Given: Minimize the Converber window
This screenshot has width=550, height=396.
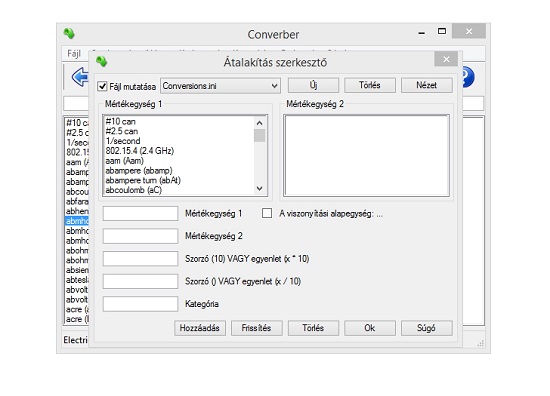Looking at the screenshot, I should click(x=422, y=32).
